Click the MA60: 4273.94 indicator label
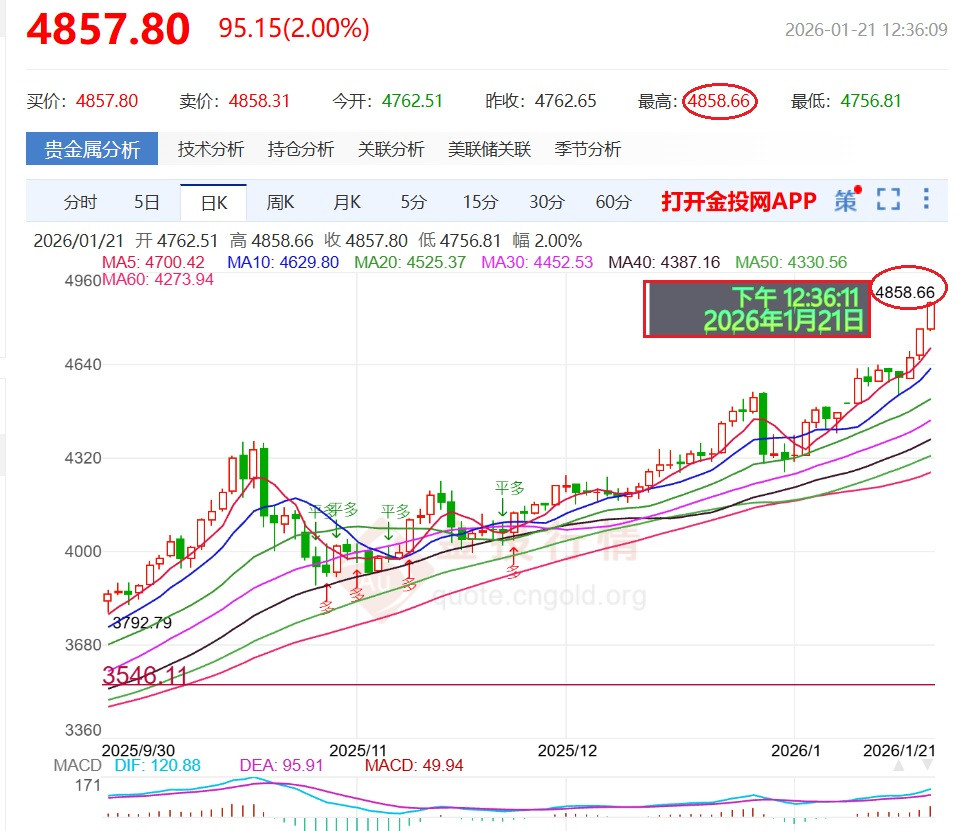This screenshot has width=959, height=831. pos(158,280)
